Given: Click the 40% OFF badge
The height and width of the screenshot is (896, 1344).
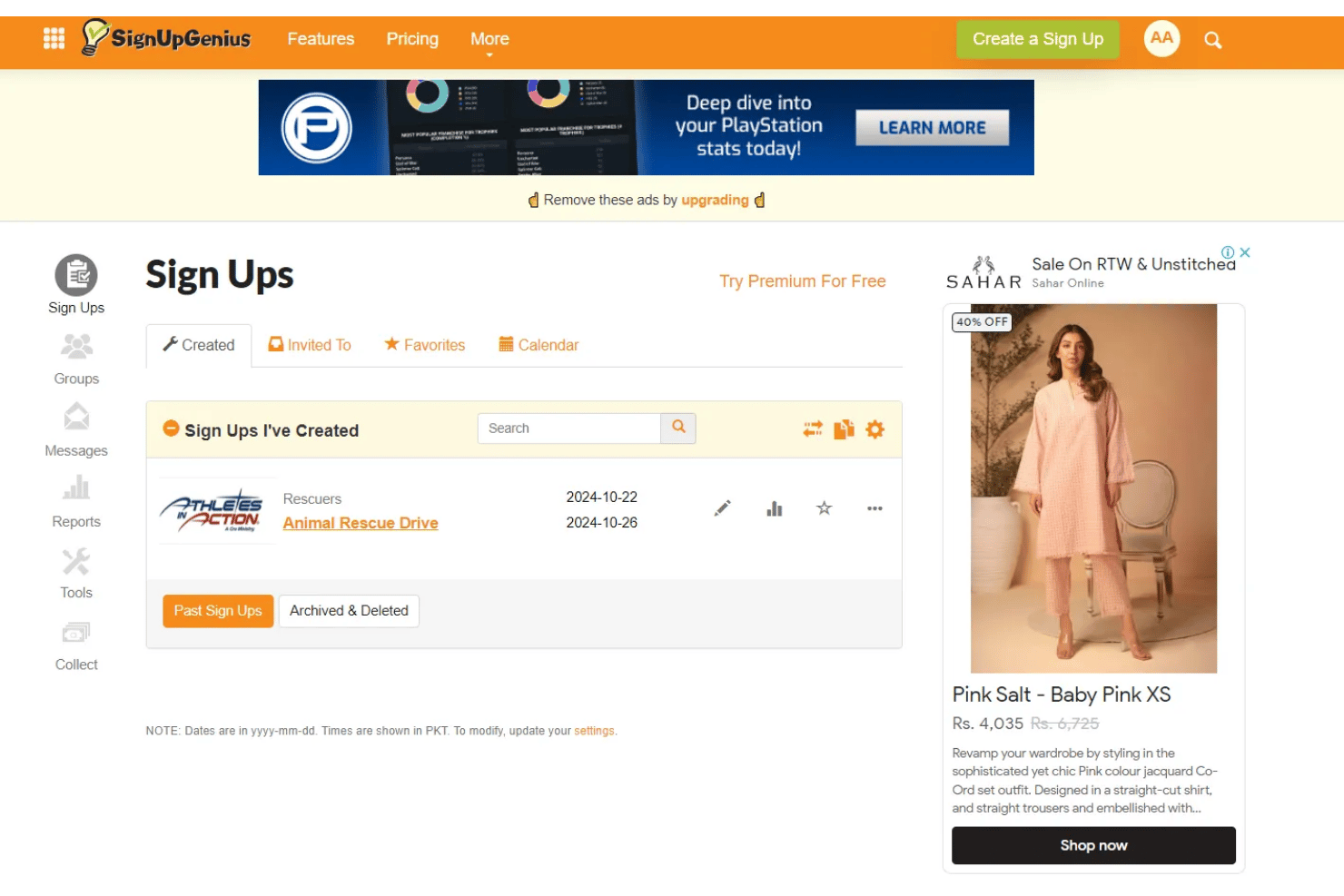Looking at the screenshot, I should pos(982,321).
